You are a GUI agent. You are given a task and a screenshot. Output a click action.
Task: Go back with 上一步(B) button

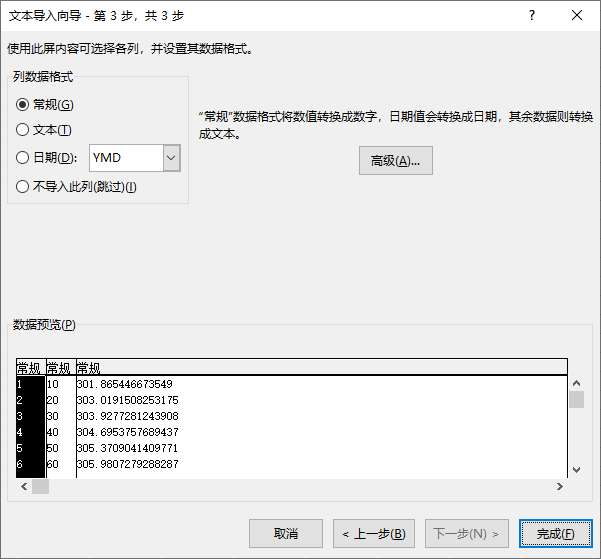pos(374,533)
